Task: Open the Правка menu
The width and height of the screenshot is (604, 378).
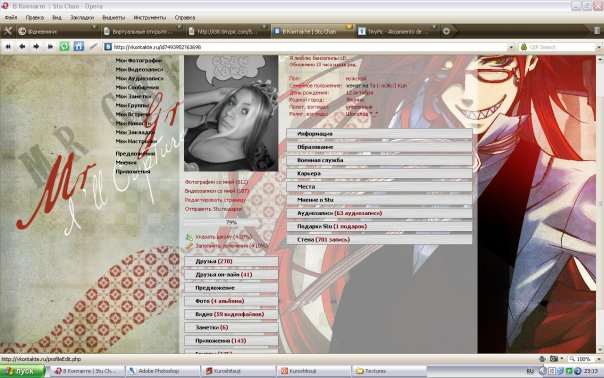Action: point(35,17)
